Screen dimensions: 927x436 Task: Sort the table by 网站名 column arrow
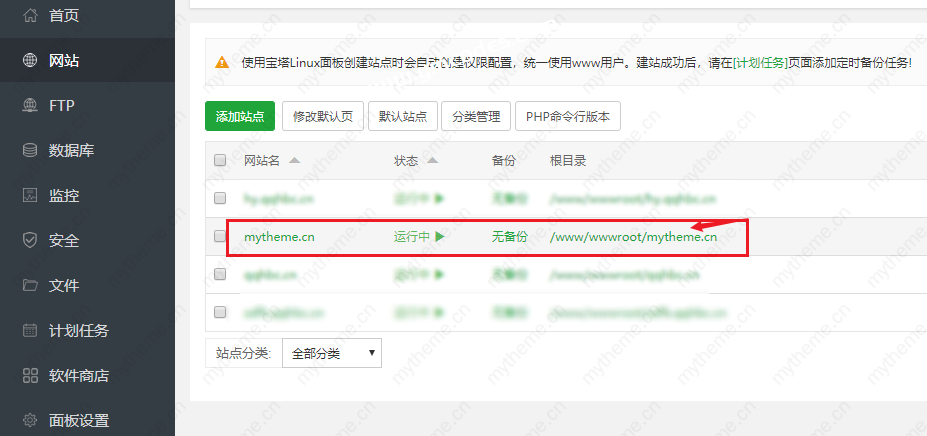(292, 160)
